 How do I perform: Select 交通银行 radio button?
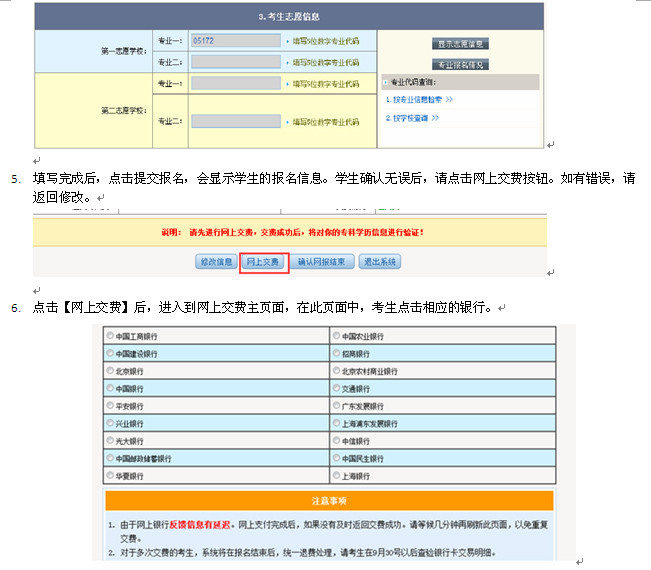click(x=336, y=388)
